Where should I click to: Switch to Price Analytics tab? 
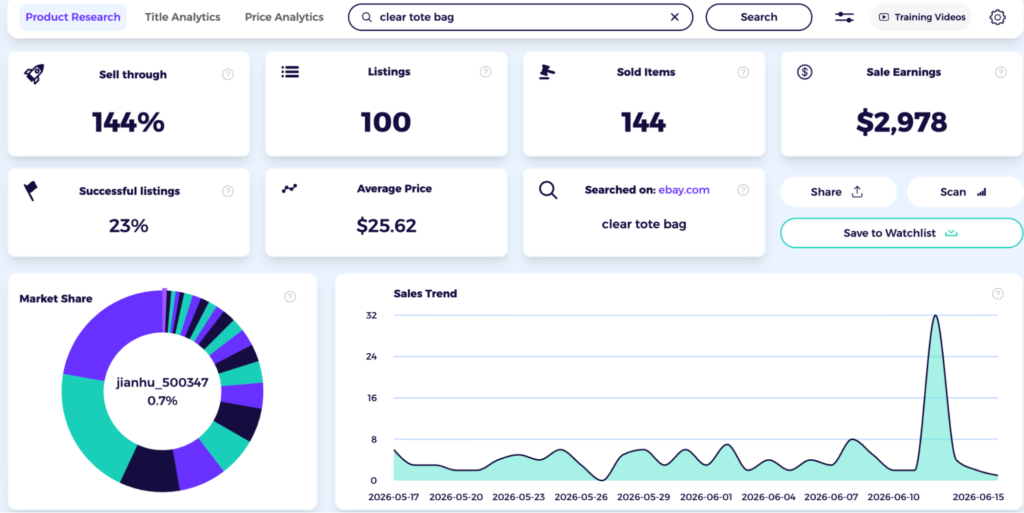[284, 17]
